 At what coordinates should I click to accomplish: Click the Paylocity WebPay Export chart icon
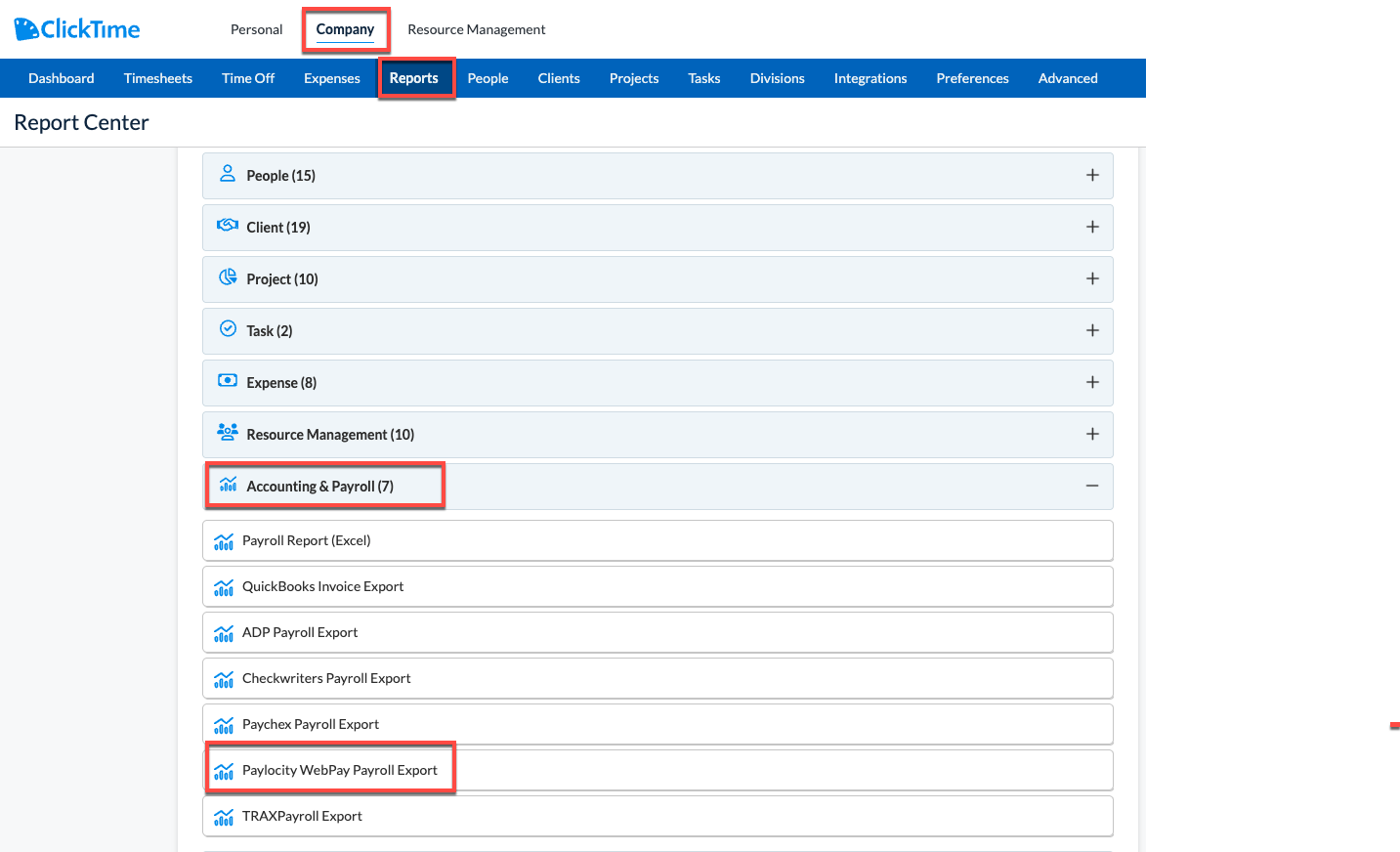point(224,771)
